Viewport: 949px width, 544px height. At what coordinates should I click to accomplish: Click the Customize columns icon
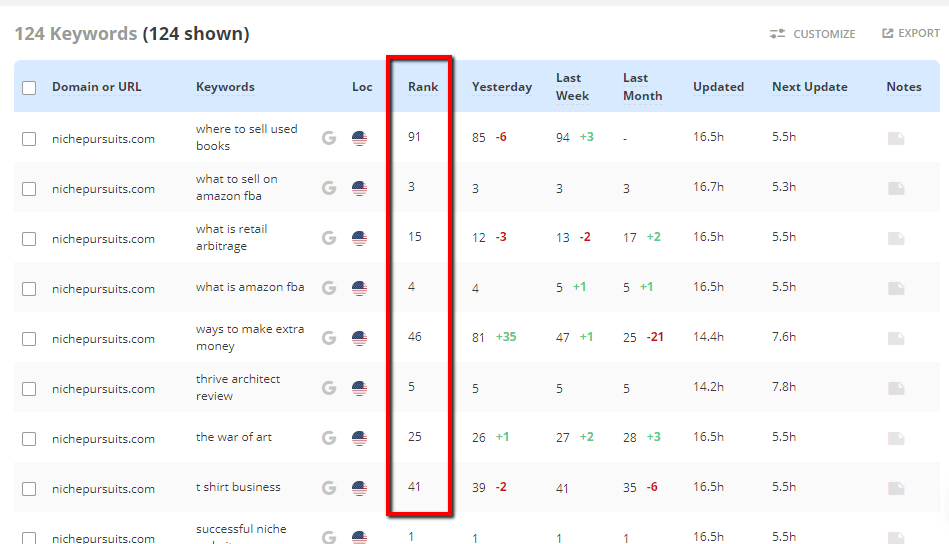pos(777,34)
